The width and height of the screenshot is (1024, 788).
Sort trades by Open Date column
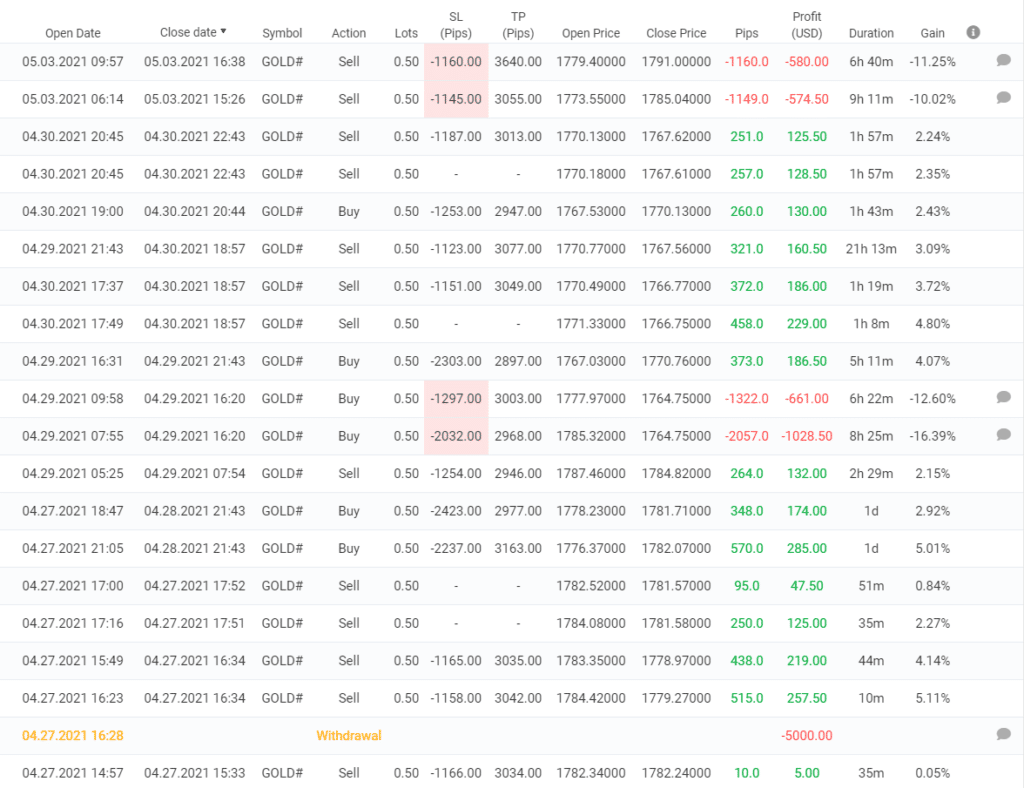tap(73, 33)
